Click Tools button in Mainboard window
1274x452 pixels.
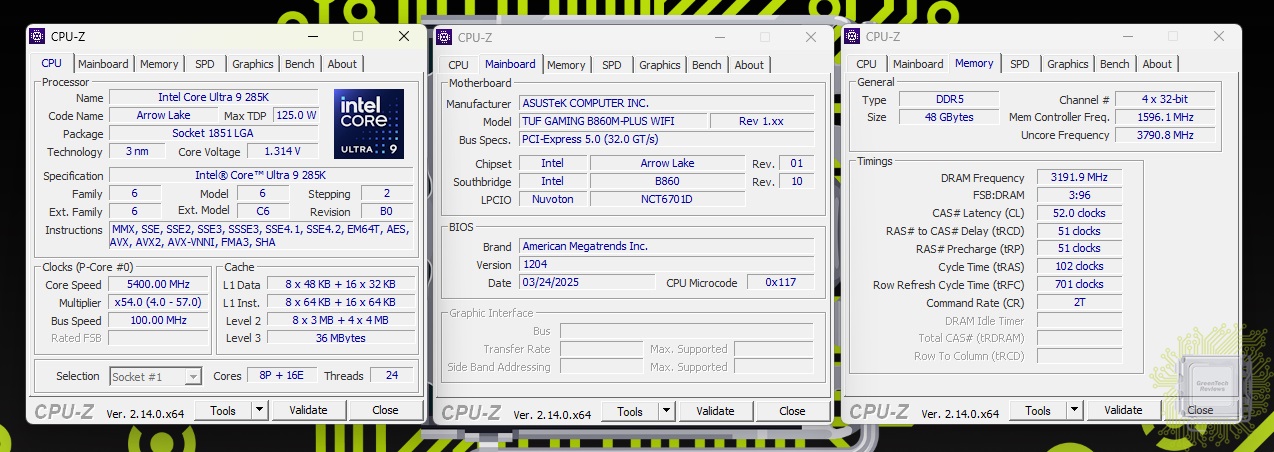[x=630, y=411]
